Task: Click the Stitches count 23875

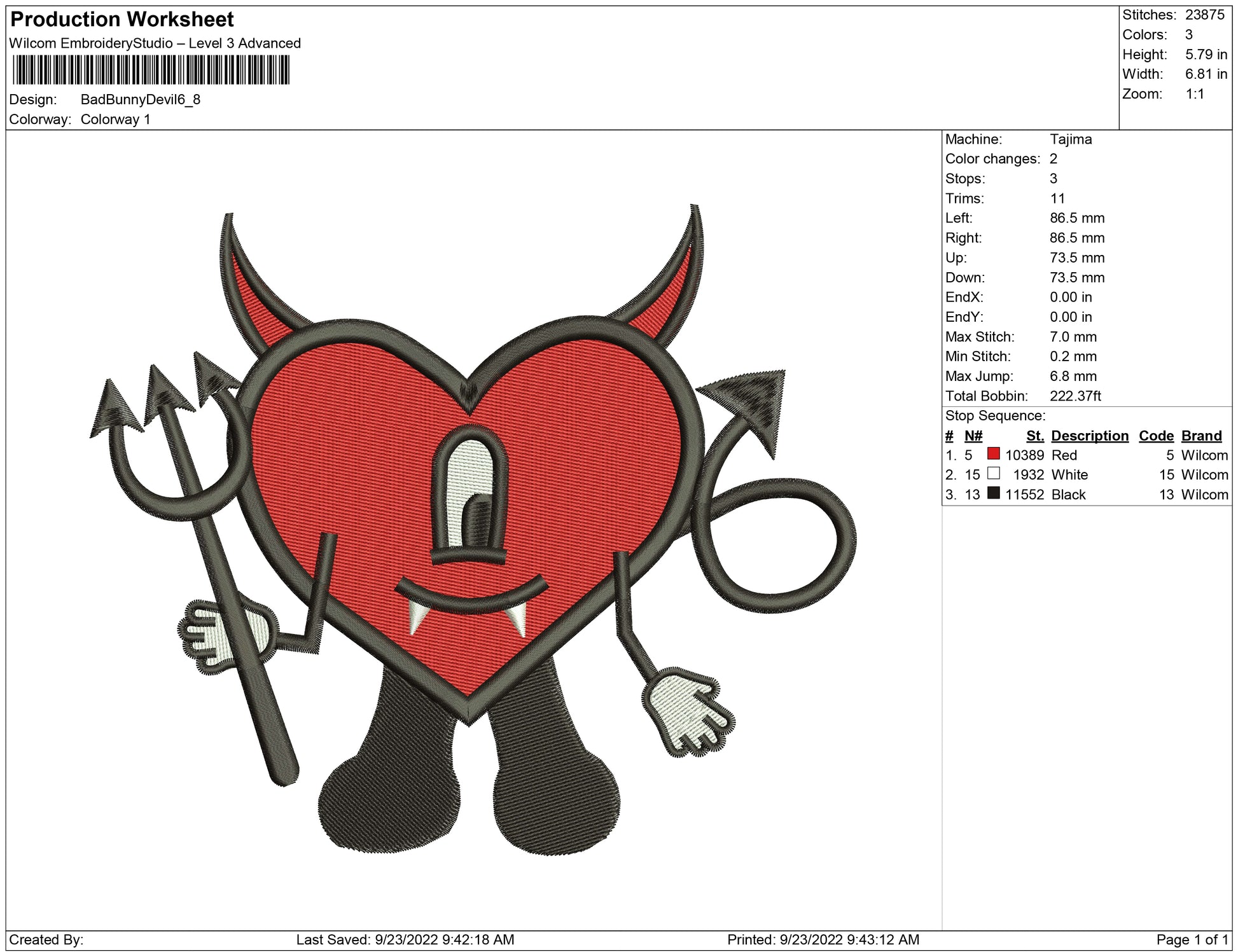Action: coord(1204,15)
